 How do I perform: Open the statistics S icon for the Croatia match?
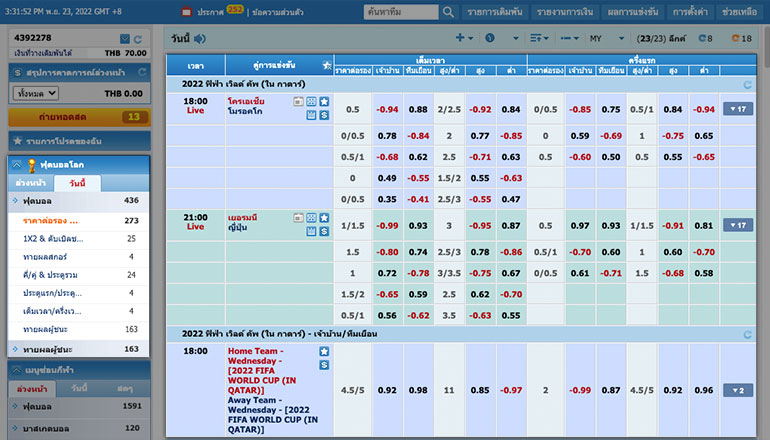pos(324,115)
